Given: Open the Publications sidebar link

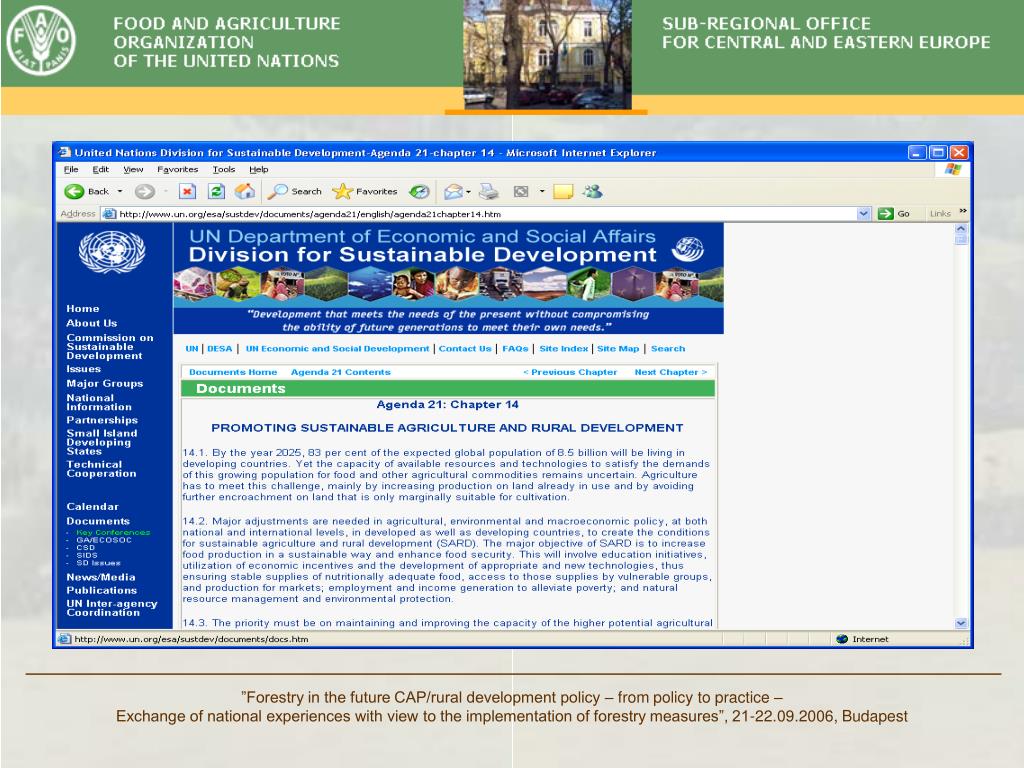Looking at the screenshot, I should tap(101, 590).
